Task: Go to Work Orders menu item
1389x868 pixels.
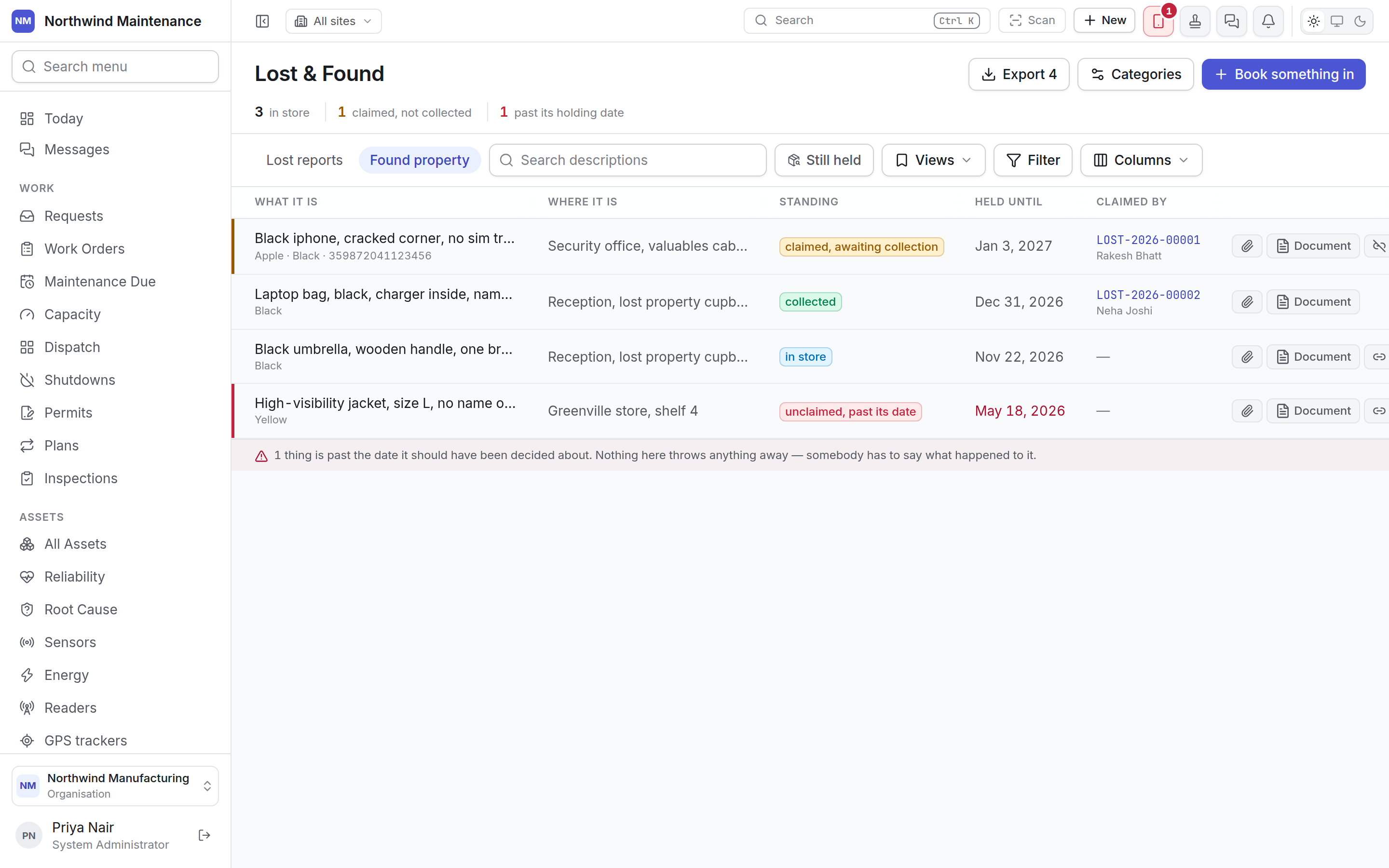Action: pos(115,248)
